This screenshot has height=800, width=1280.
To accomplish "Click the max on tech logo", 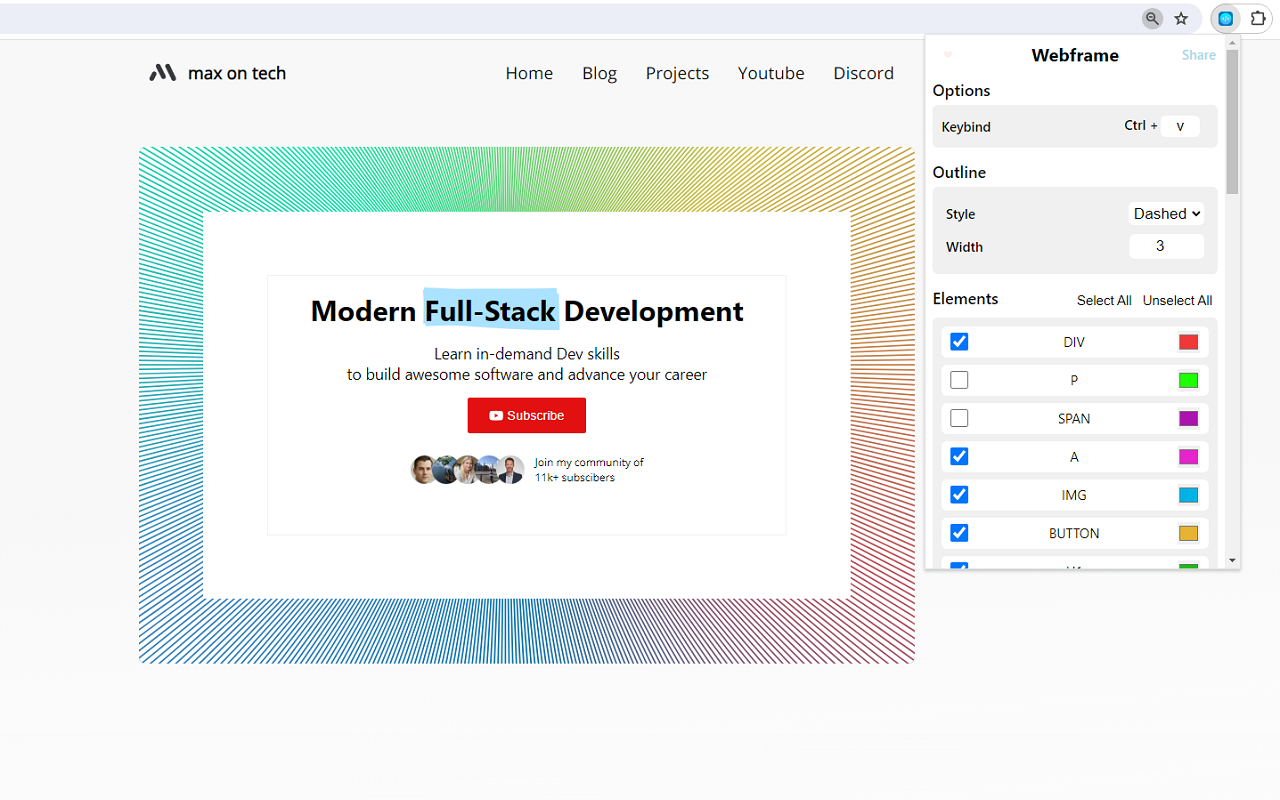I will pos(216,72).
